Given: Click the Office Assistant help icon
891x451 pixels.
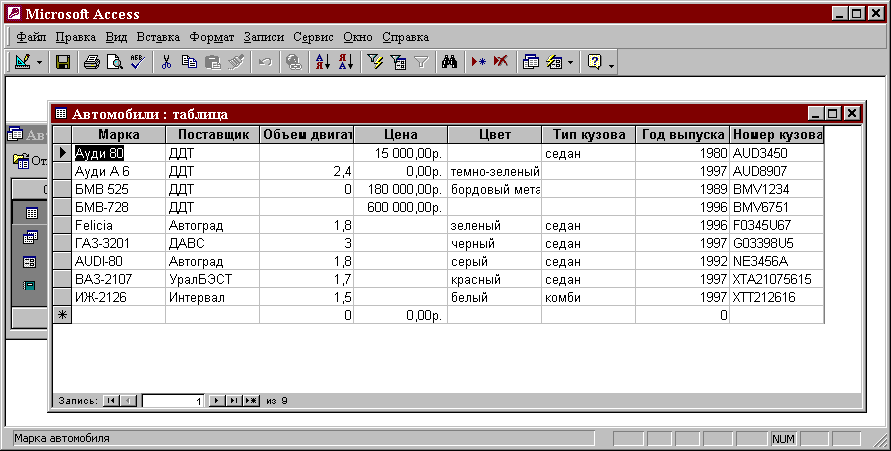Looking at the screenshot, I should [x=594, y=61].
